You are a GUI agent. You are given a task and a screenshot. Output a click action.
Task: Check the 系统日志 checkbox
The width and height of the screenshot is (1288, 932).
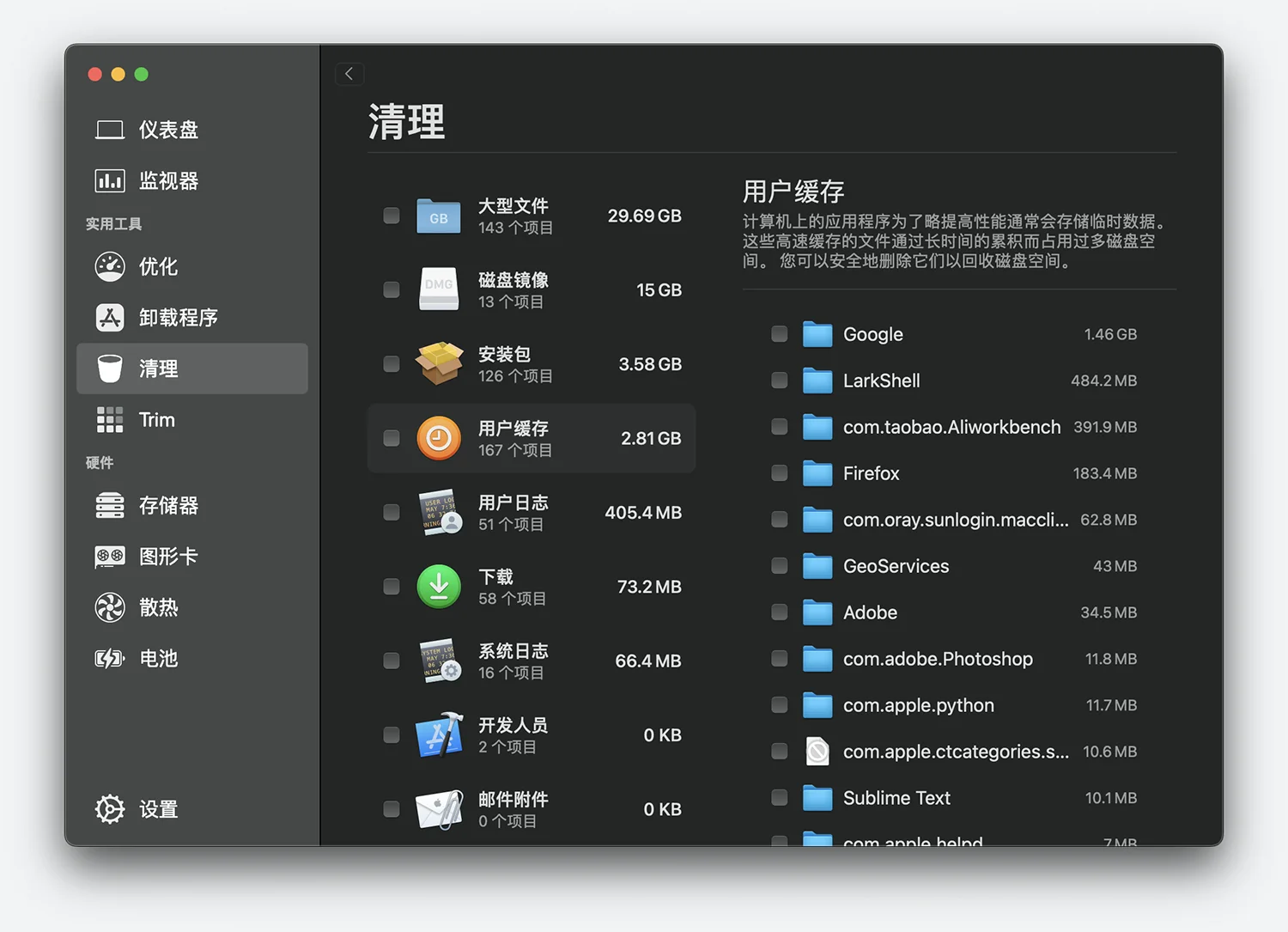tap(392, 661)
